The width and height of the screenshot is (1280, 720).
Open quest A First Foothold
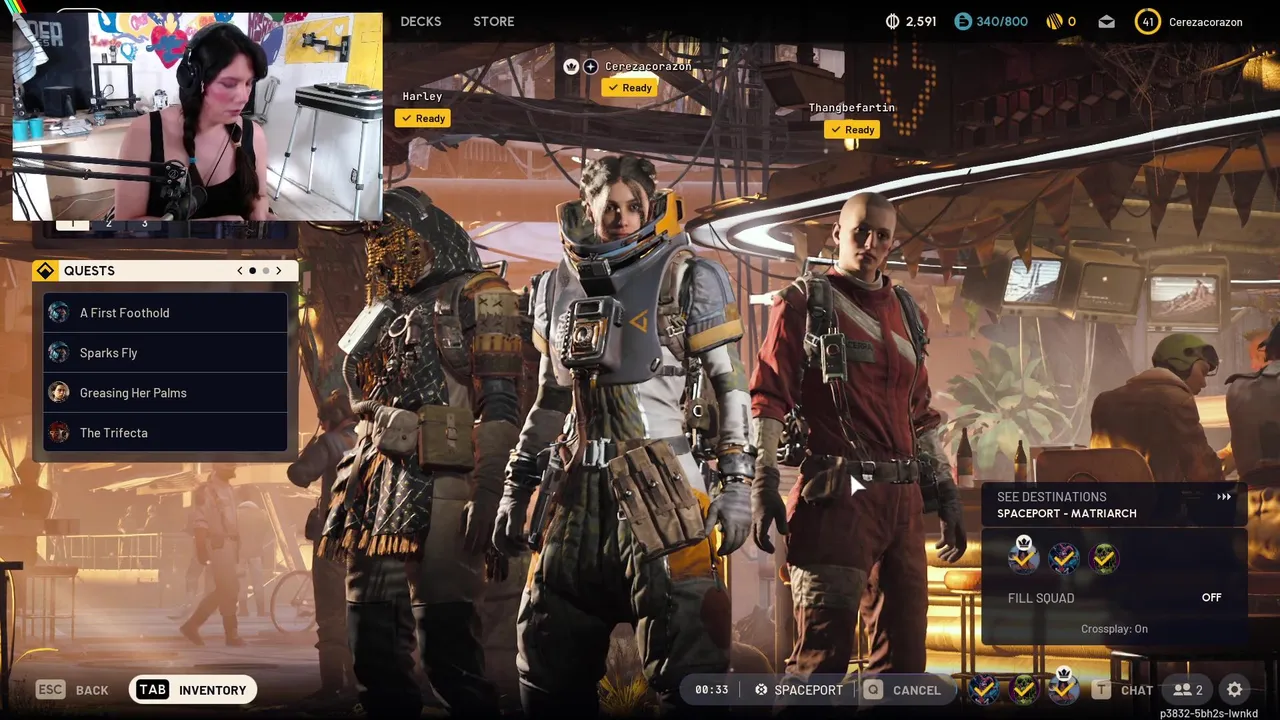click(165, 313)
